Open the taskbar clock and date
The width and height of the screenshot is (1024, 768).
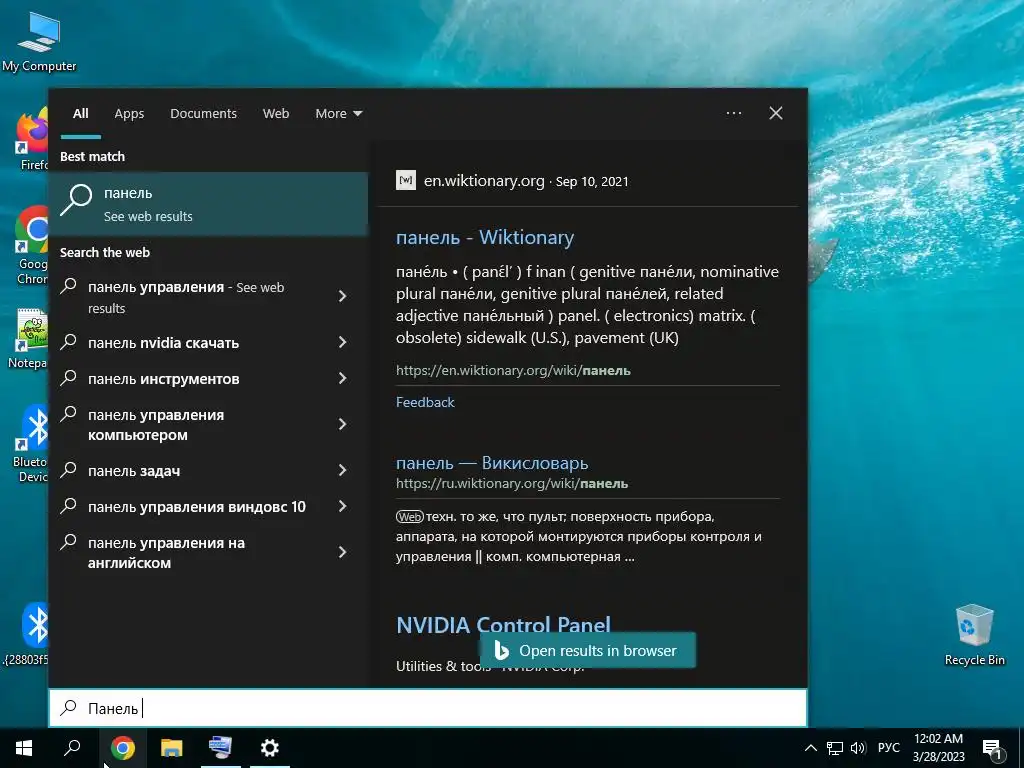pos(938,748)
